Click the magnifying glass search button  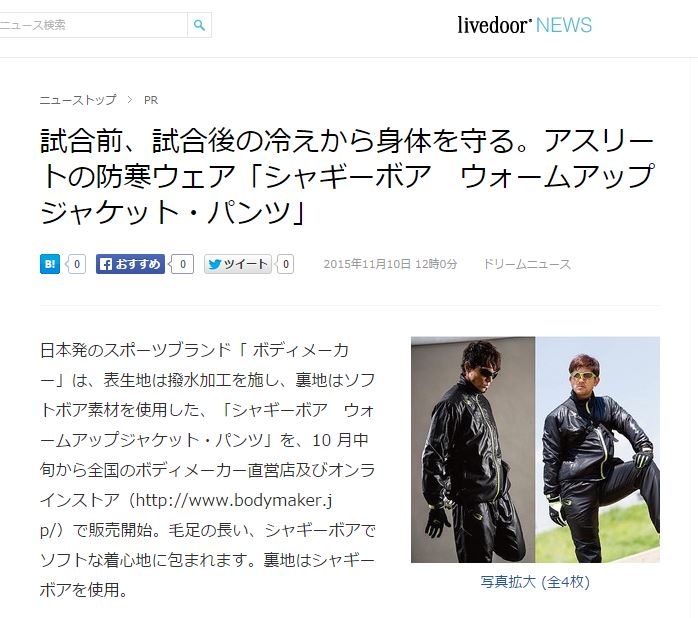(x=199, y=25)
